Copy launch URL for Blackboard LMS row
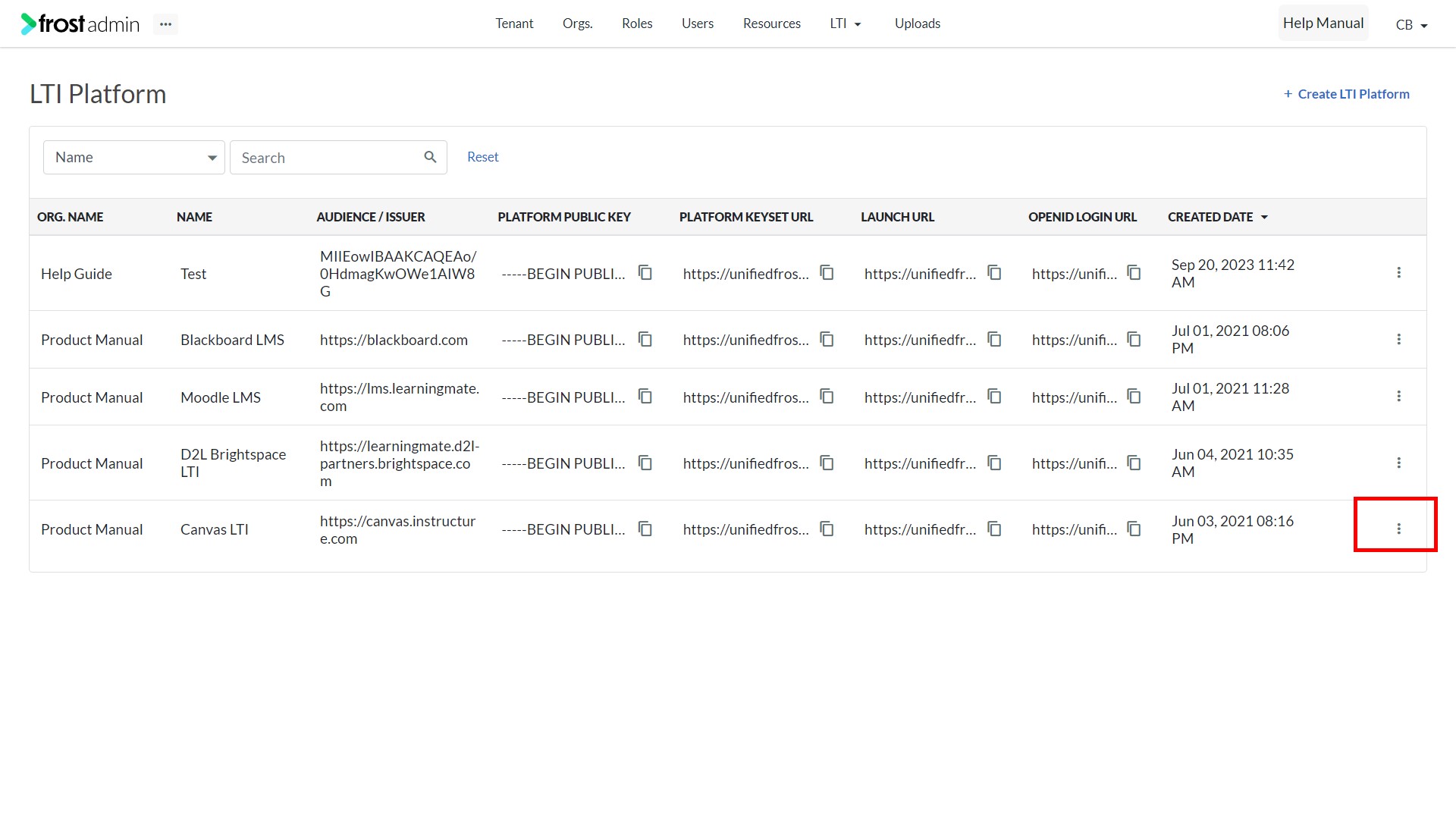1456x819 pixels. pos(995,340)
